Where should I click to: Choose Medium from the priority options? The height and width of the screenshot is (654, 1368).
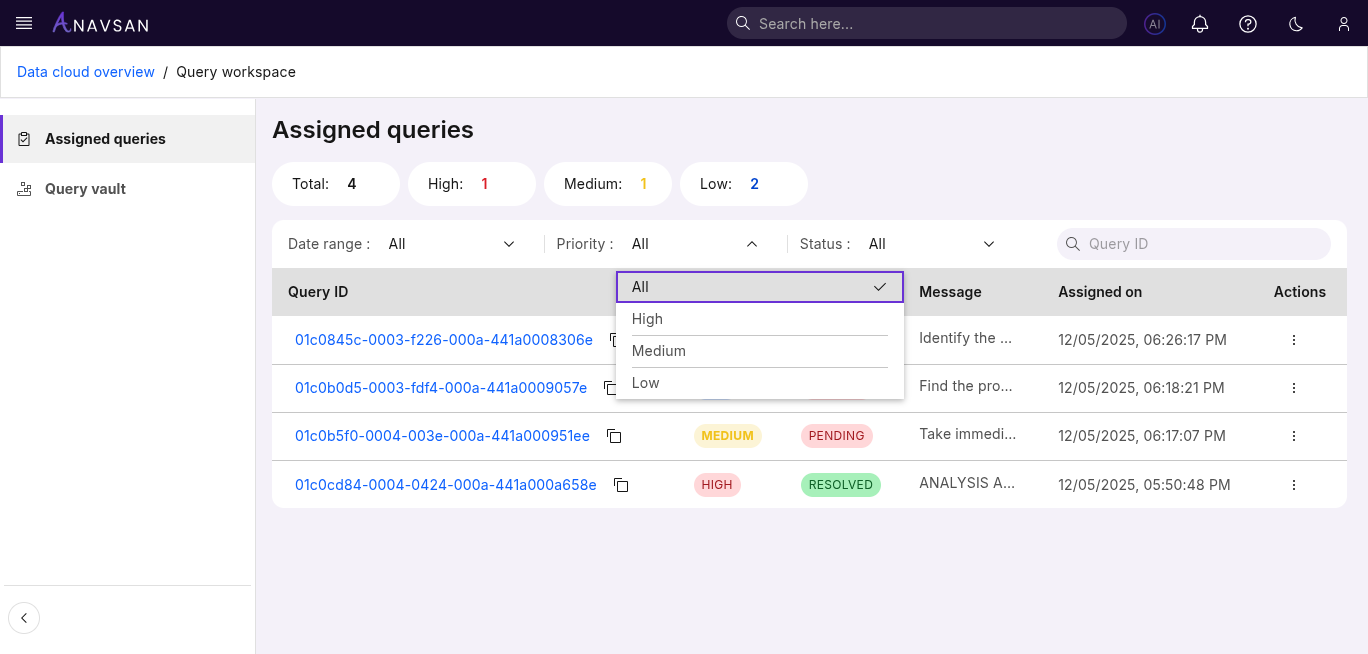659,351
